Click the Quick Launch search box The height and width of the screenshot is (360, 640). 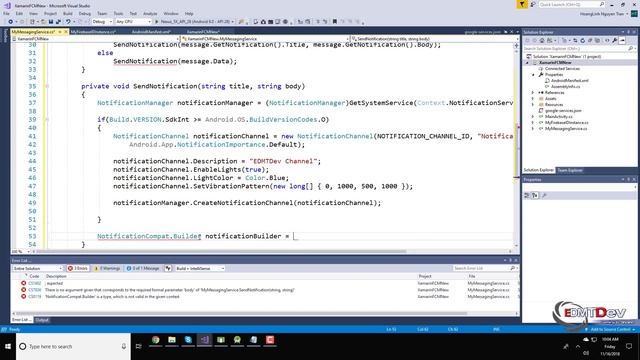(x=571, y=4)
